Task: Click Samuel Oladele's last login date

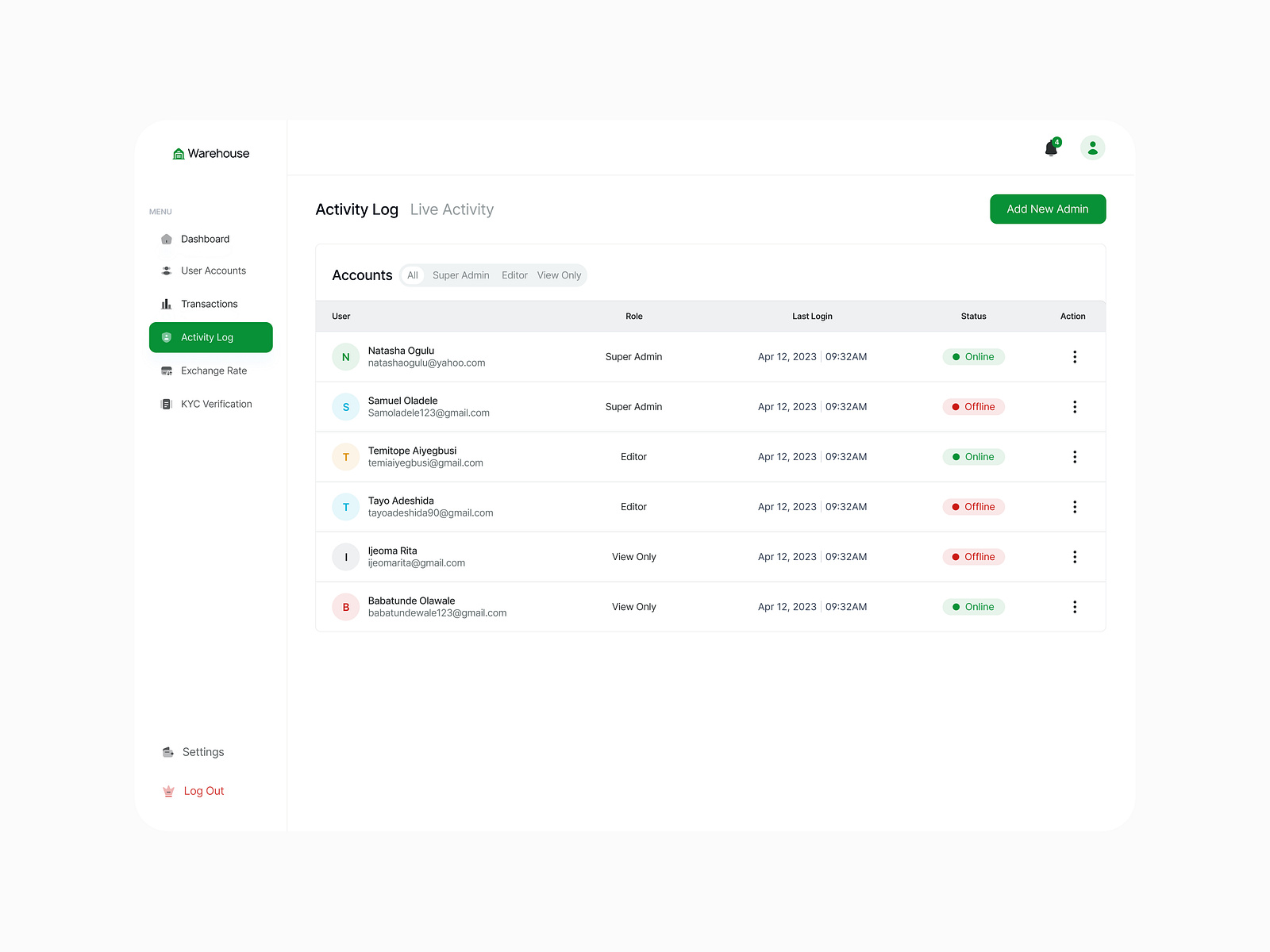Action: (787, 407)
